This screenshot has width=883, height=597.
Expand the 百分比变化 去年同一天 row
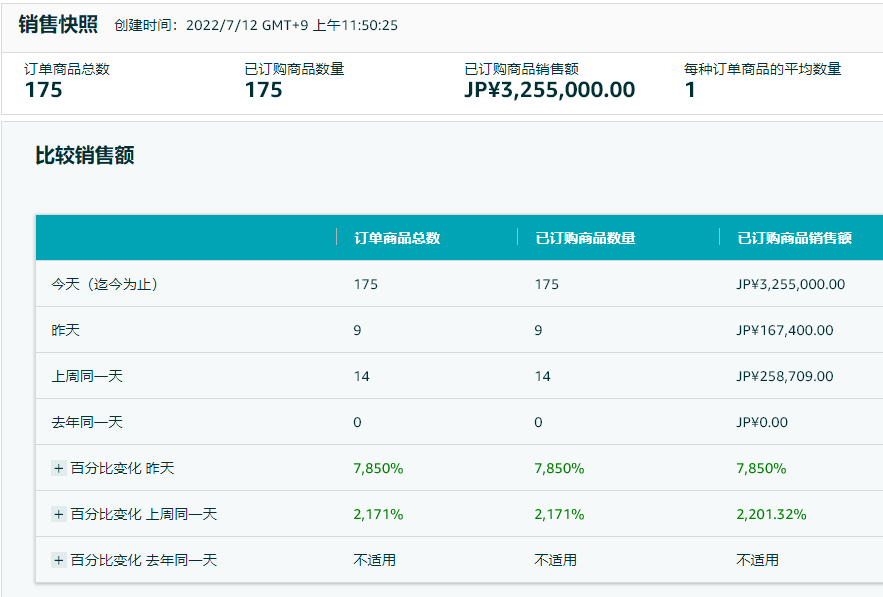tap(58, 560)
